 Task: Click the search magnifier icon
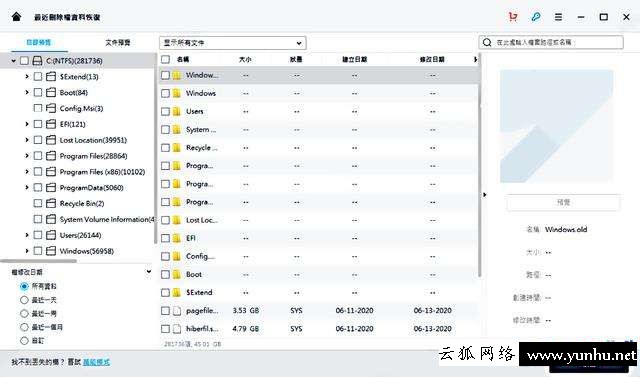point(487,42)
